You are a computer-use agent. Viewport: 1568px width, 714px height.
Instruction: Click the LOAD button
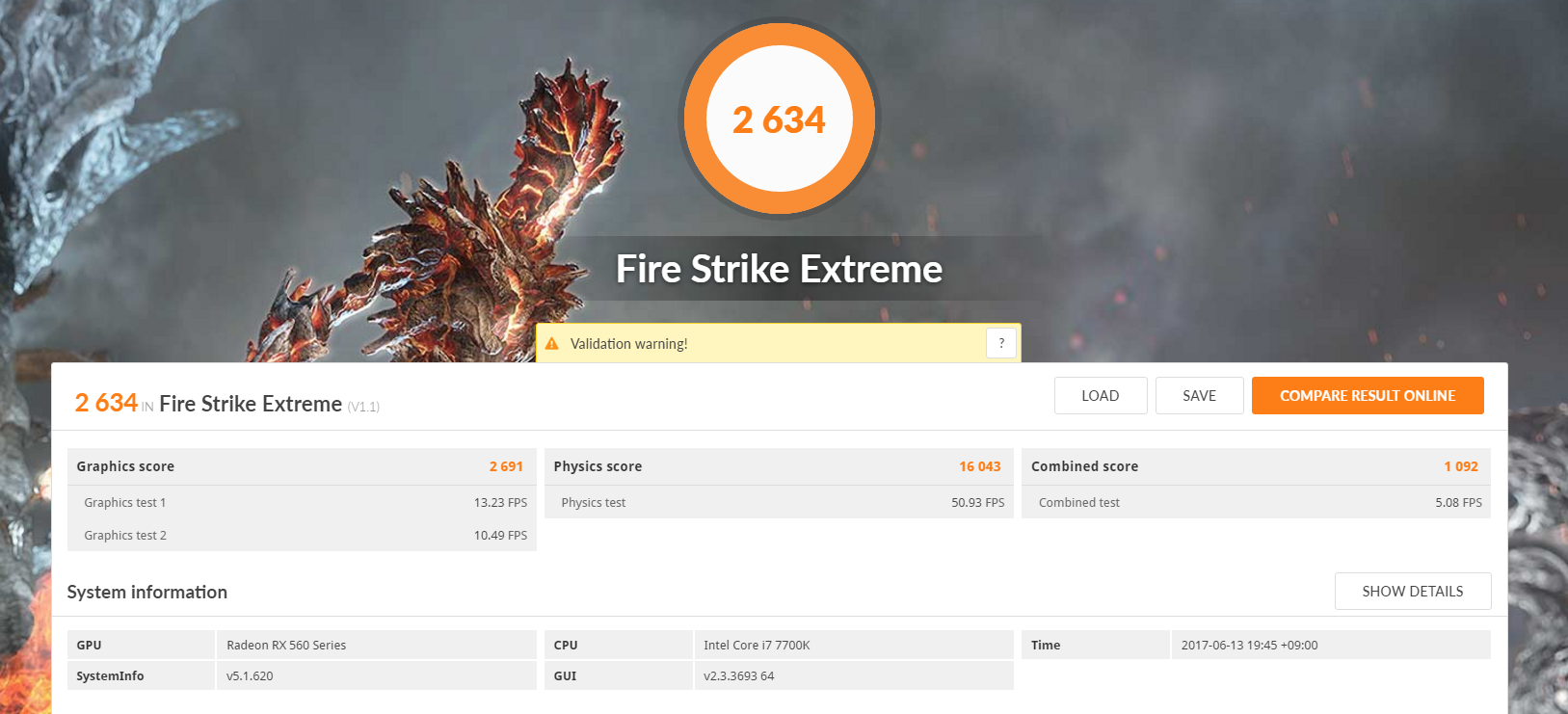pyautogui.click(x=1101, y=395)
